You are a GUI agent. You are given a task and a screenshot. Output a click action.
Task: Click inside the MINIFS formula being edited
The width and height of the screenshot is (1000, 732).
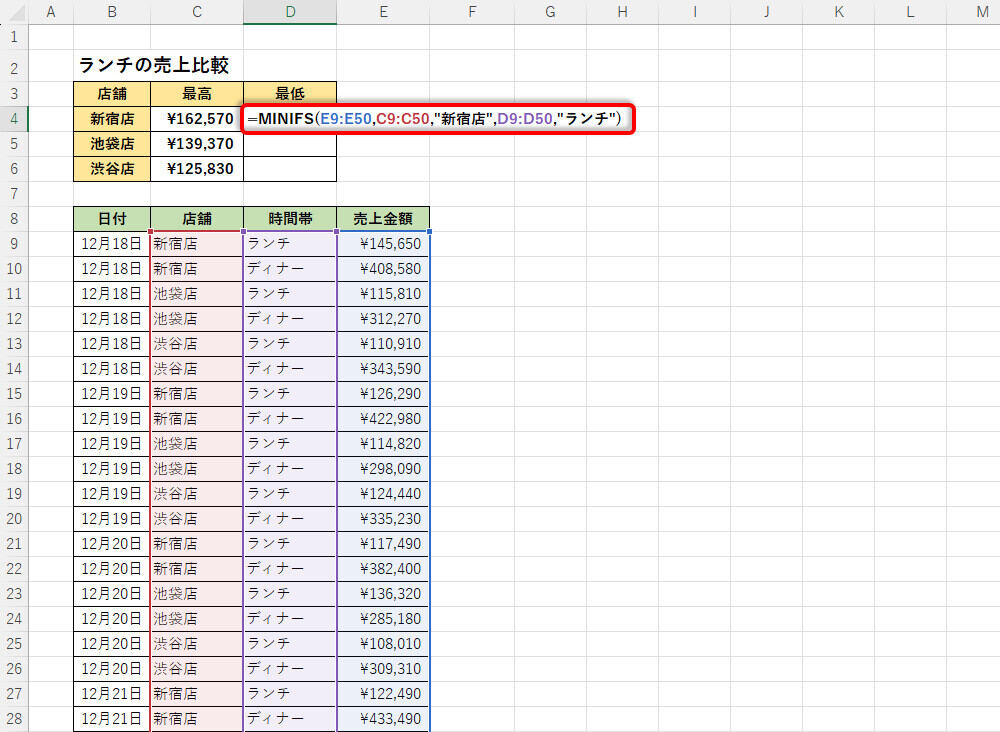click(x=436, y=120)
